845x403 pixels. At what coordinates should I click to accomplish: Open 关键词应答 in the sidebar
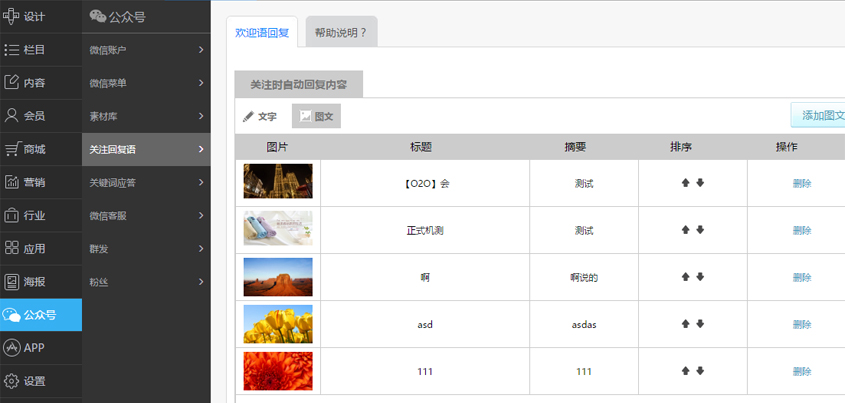(146, 182)
